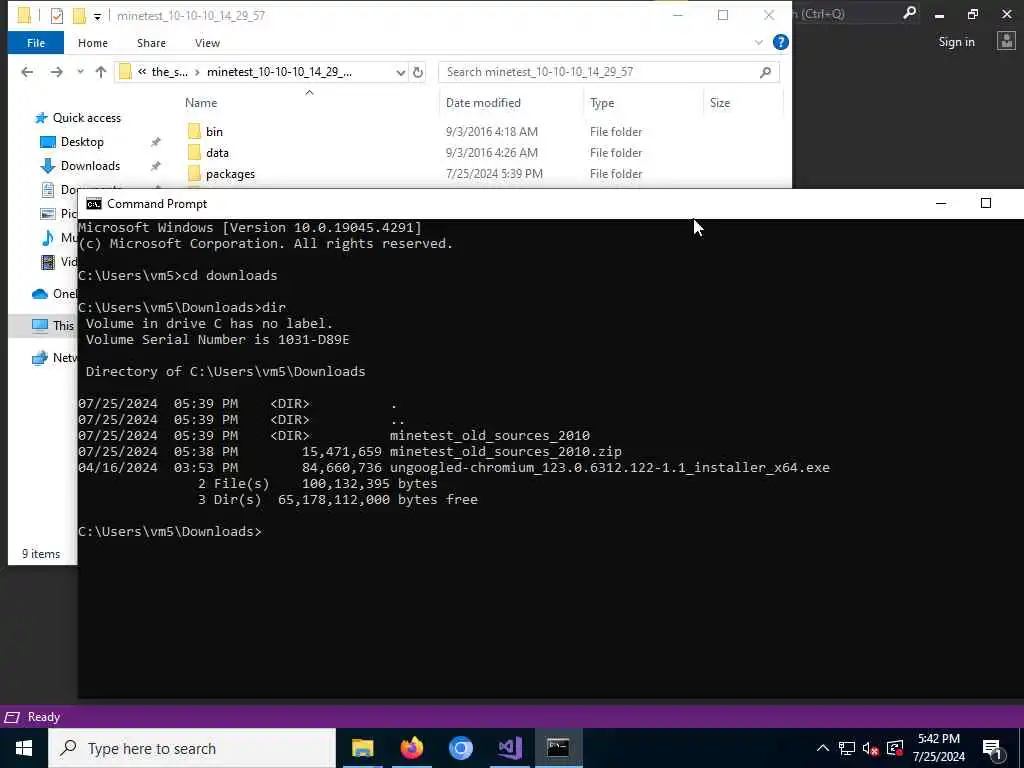
Task: Open the Windows Start menu
Action: pos(24,748)
